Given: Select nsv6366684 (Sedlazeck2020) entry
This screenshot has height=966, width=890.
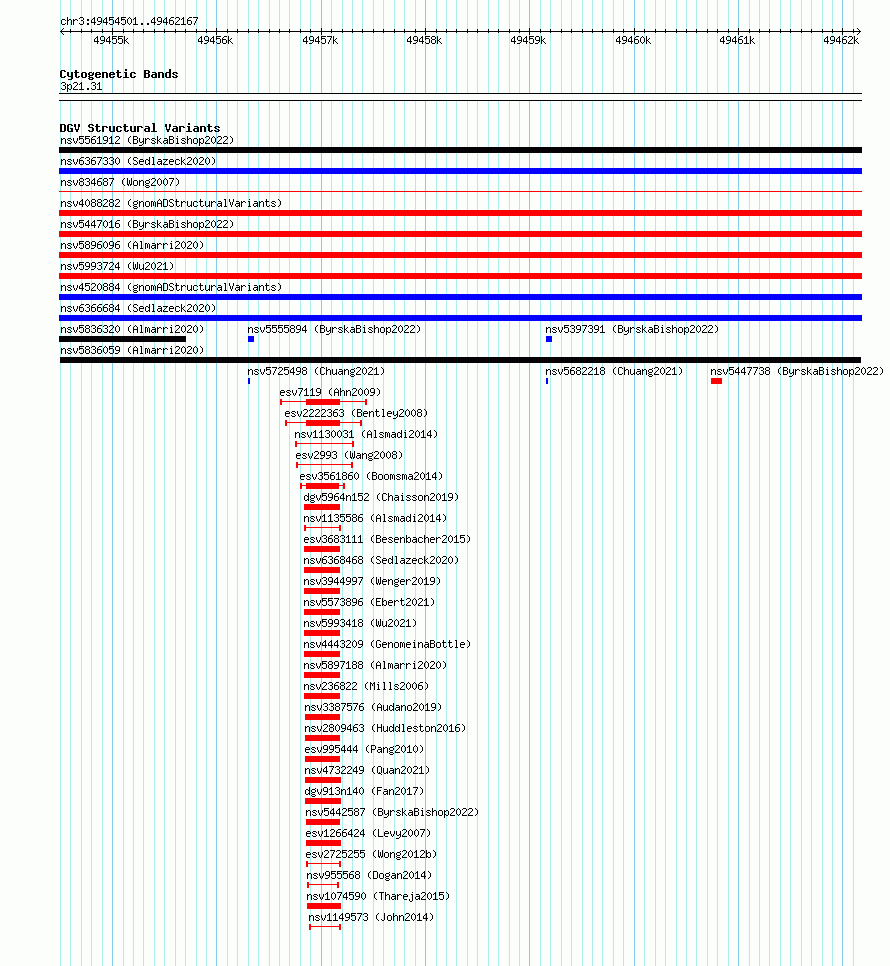Looking at the screenshot, I should click(x=138, y=308).
